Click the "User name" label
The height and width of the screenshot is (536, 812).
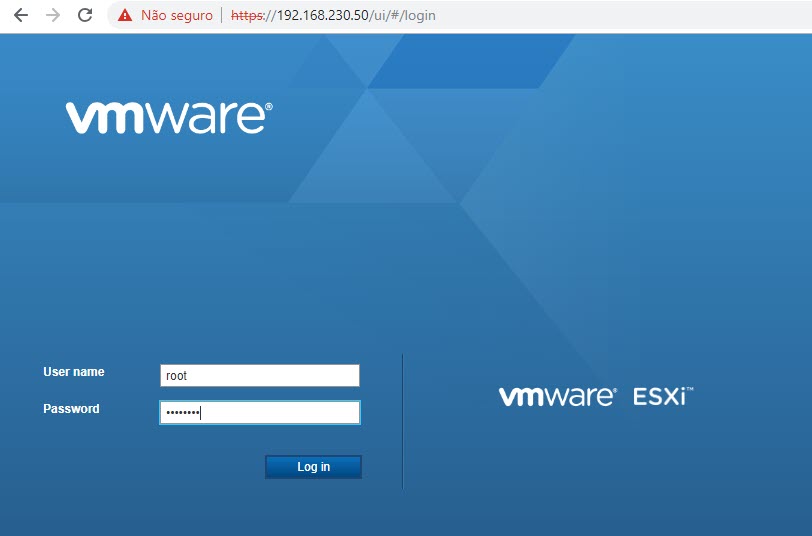point(73,372)
